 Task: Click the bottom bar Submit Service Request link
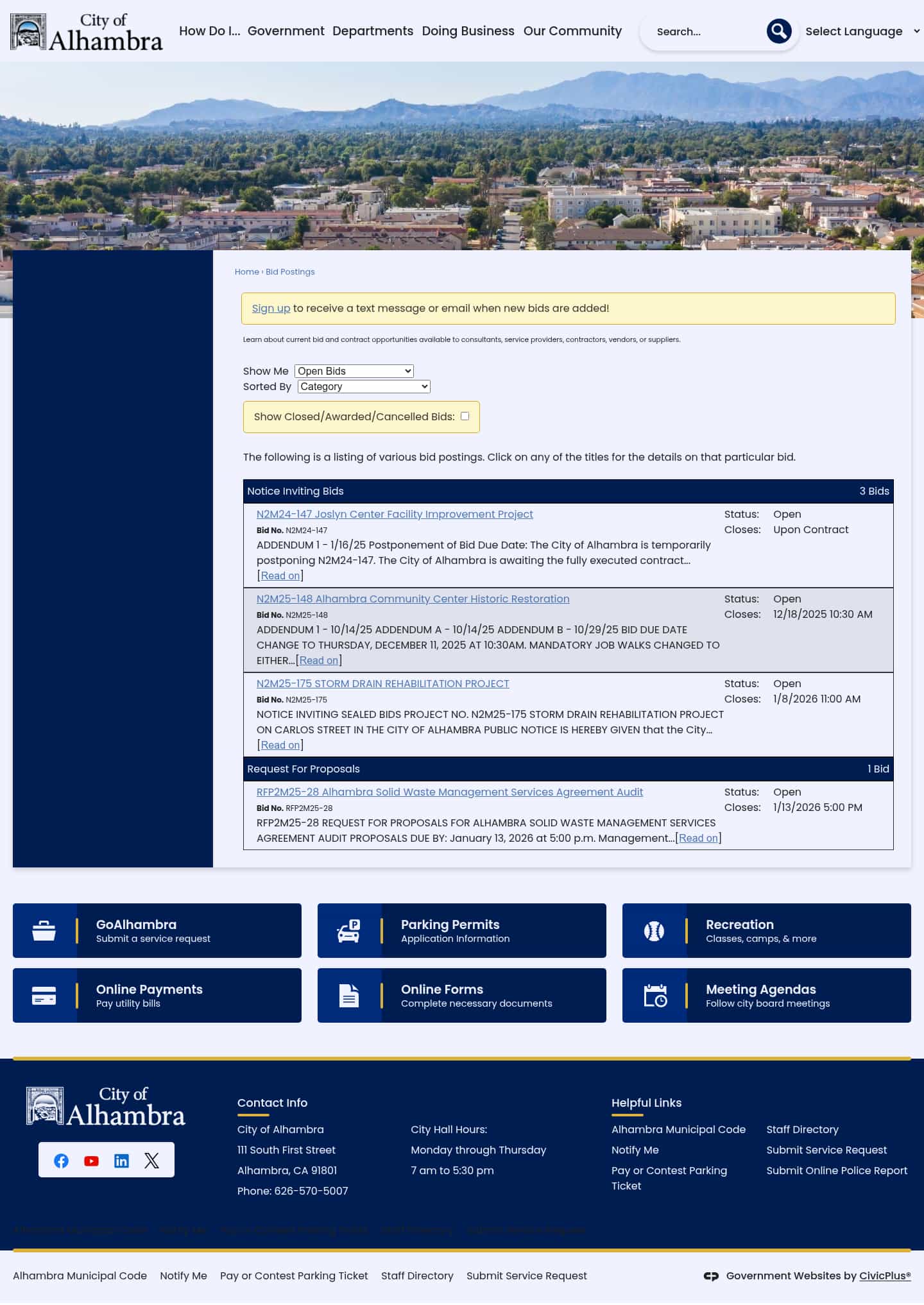tap(527, 1275)
